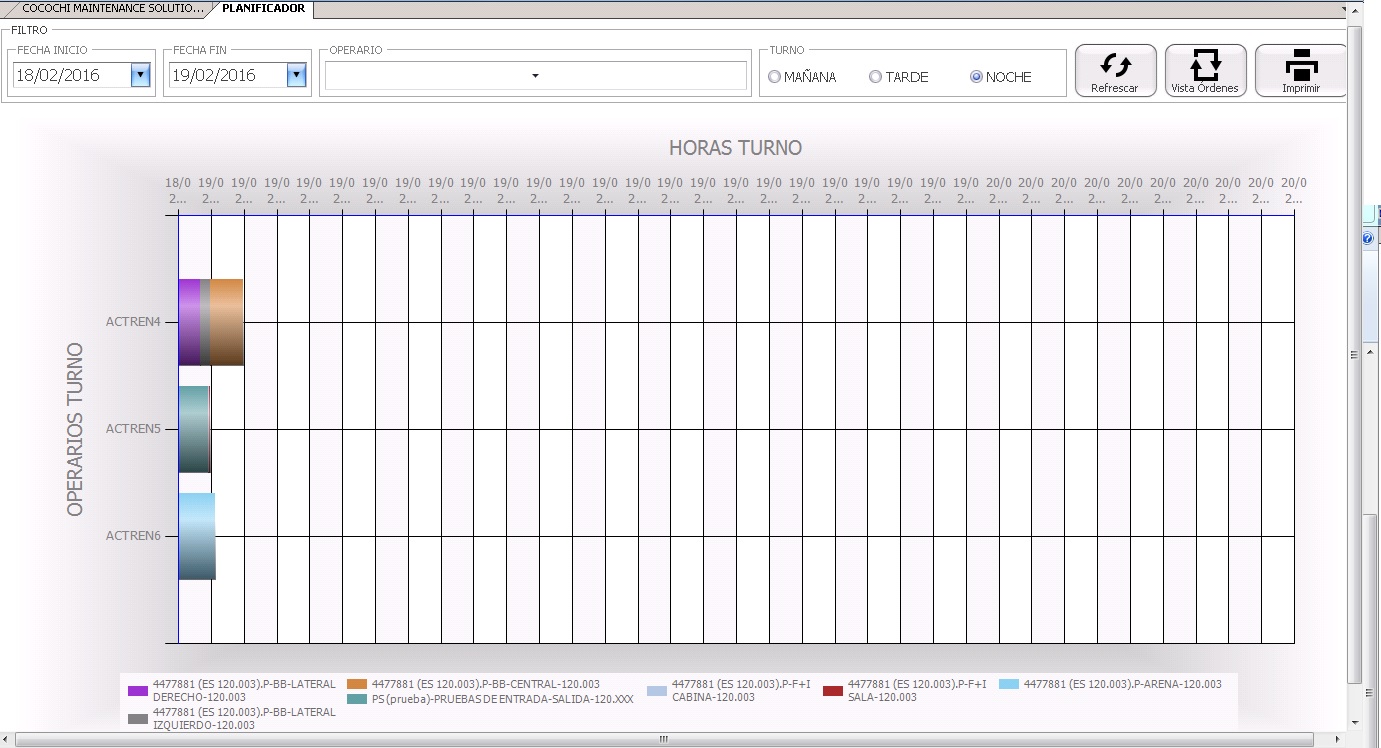Select the PLANIFICADOR tab

pyautogui.click(x=263, y=8)
